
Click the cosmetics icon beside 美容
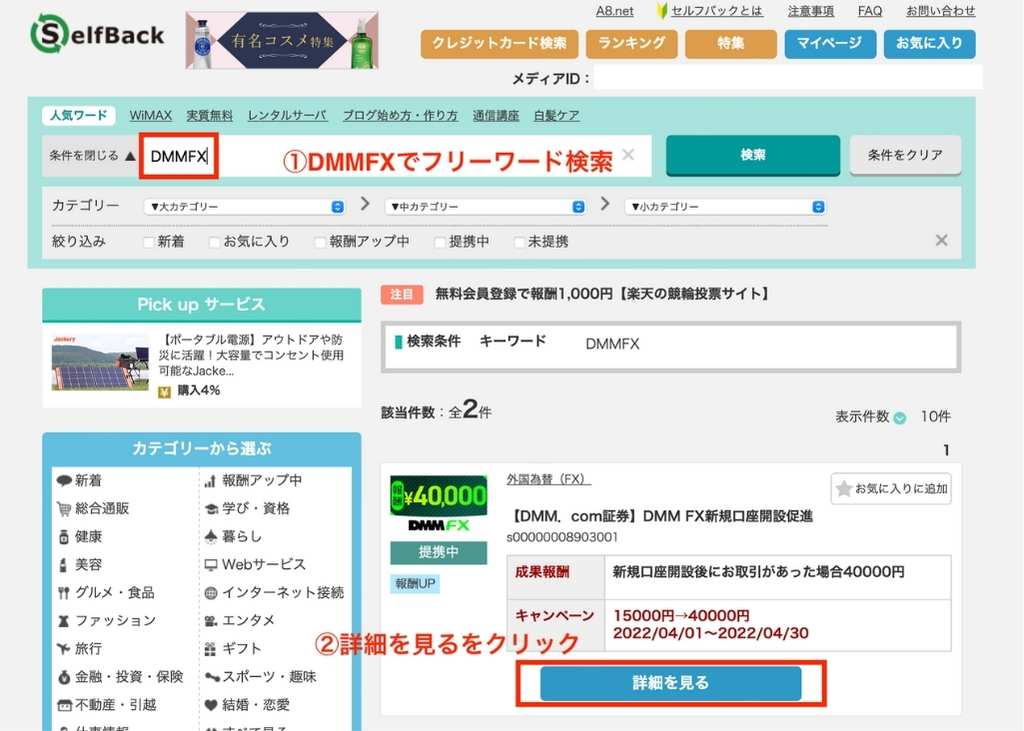point(63,565)
